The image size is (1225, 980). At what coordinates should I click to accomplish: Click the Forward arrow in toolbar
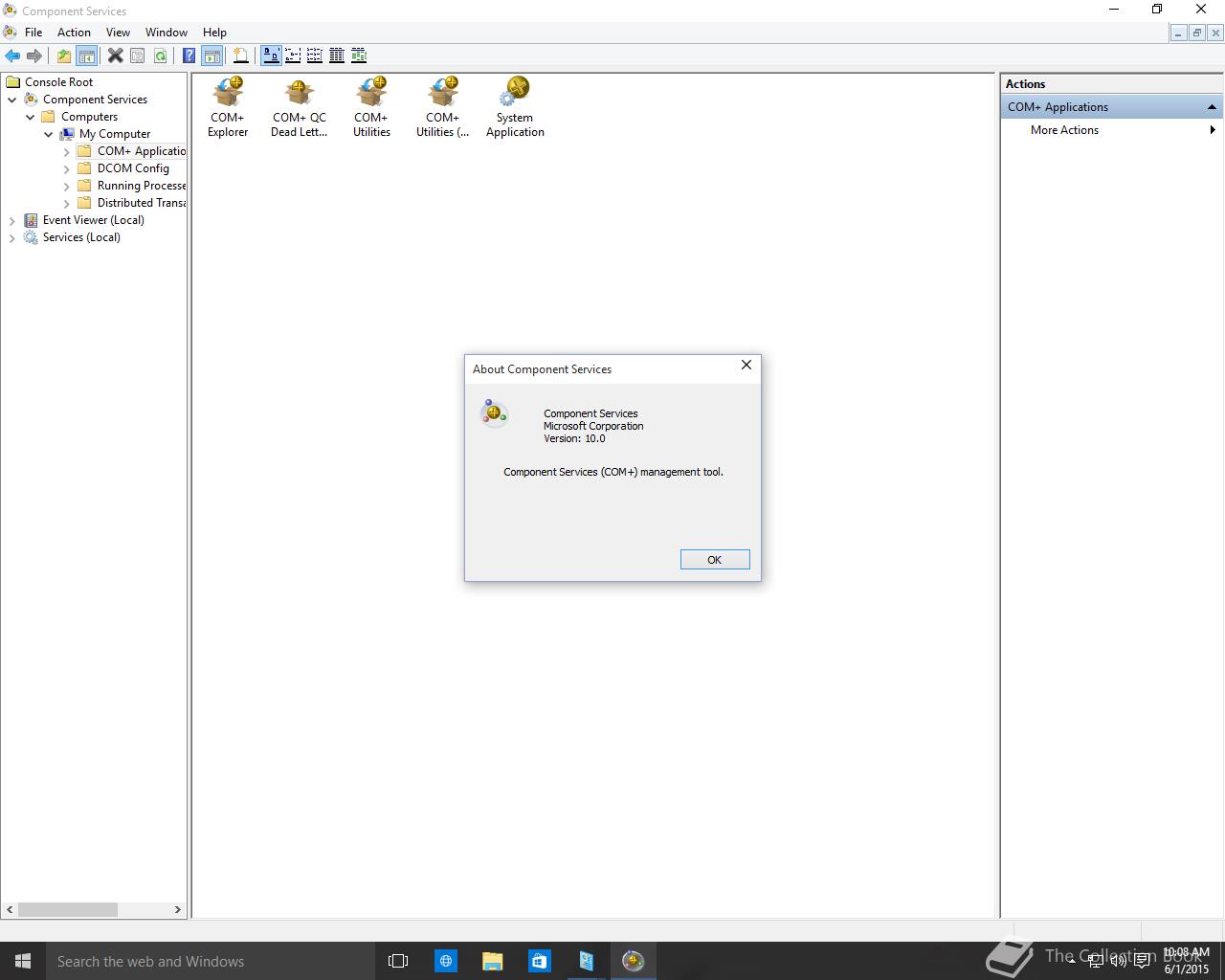34,56
